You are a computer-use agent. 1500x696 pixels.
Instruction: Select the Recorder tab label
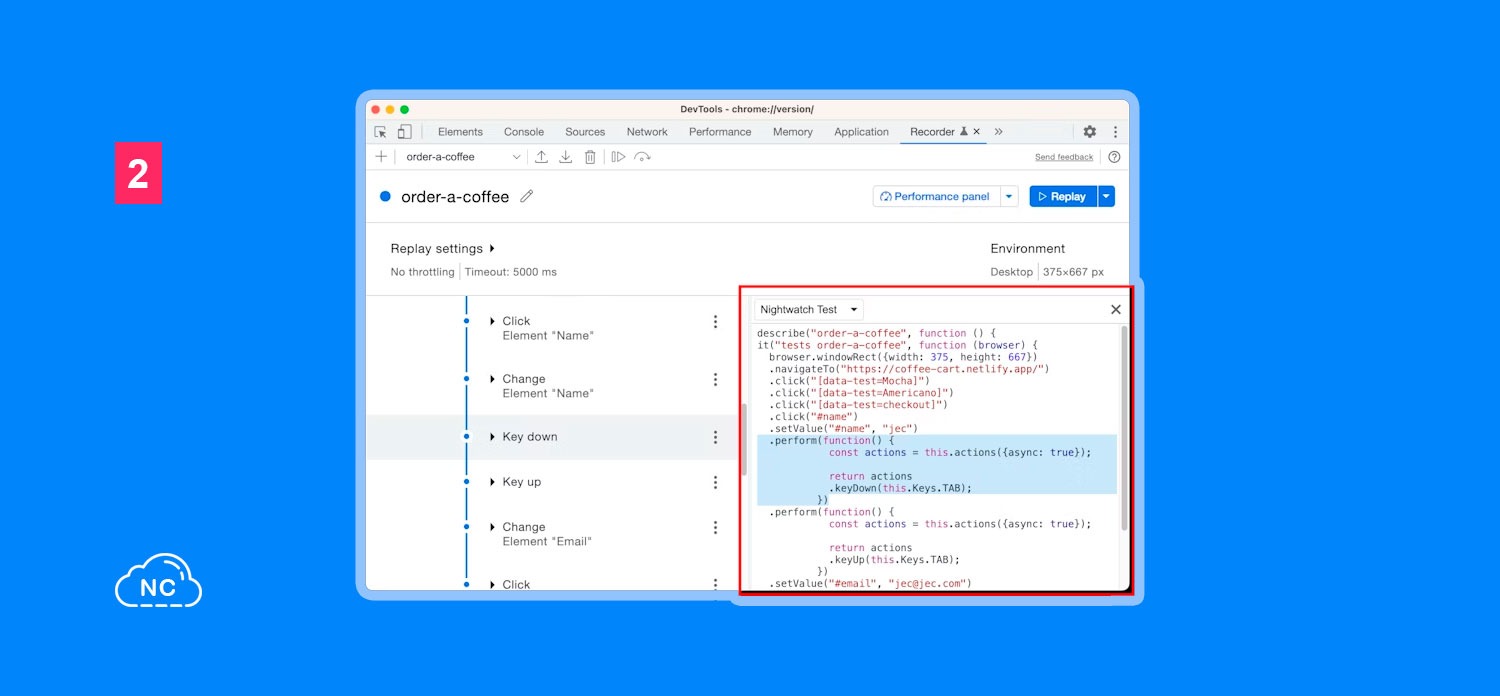coord(932,132)
